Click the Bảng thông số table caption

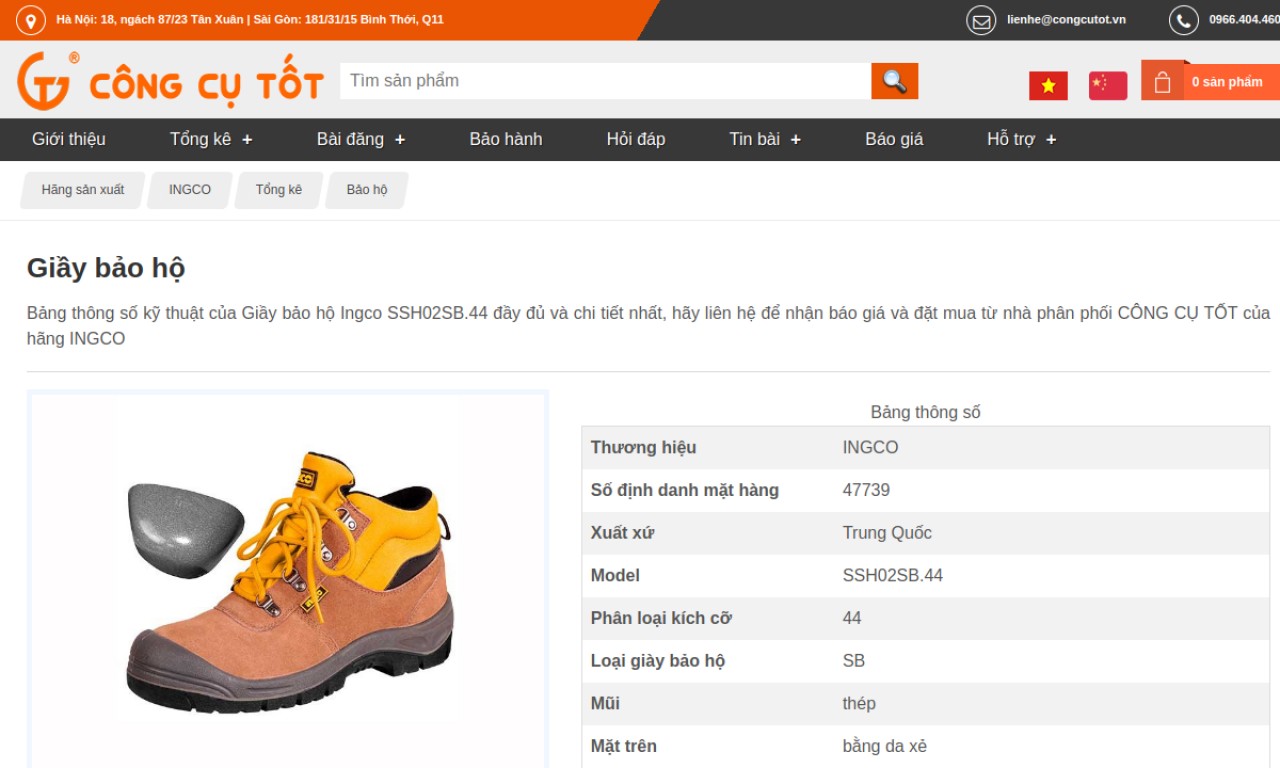[926, 412]
